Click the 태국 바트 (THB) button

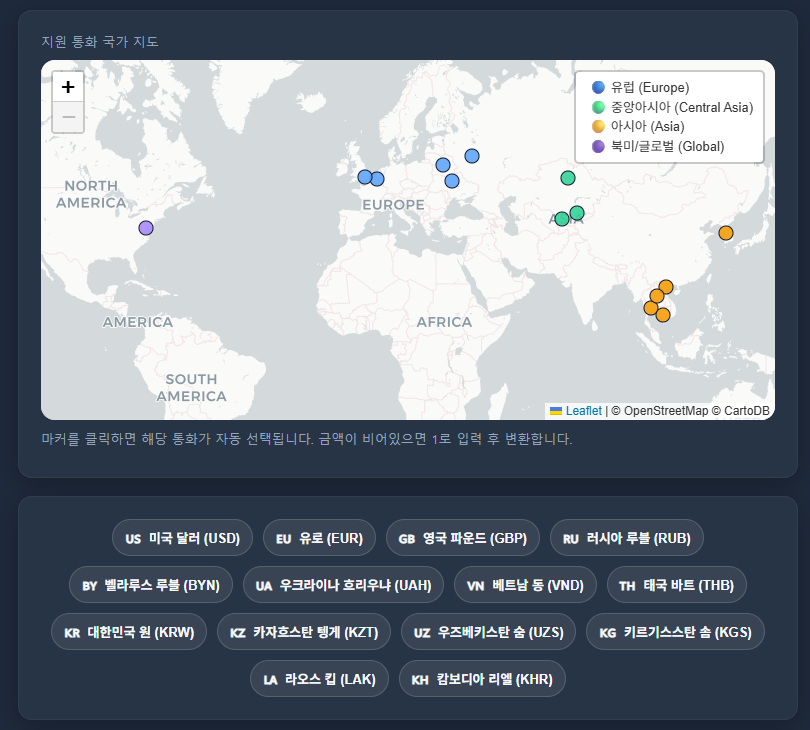676,584
